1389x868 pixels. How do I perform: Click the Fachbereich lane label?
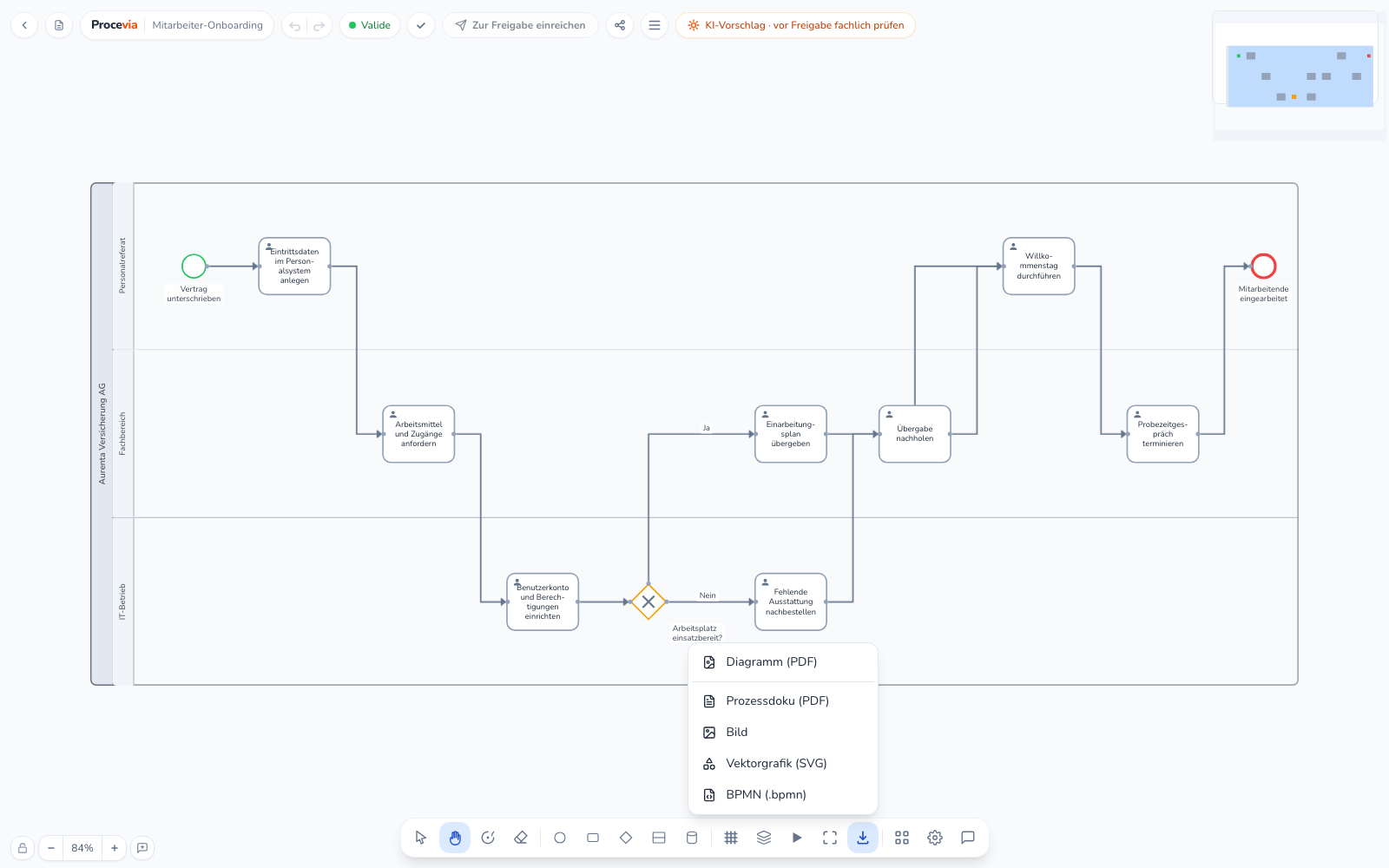pos(122,434)
